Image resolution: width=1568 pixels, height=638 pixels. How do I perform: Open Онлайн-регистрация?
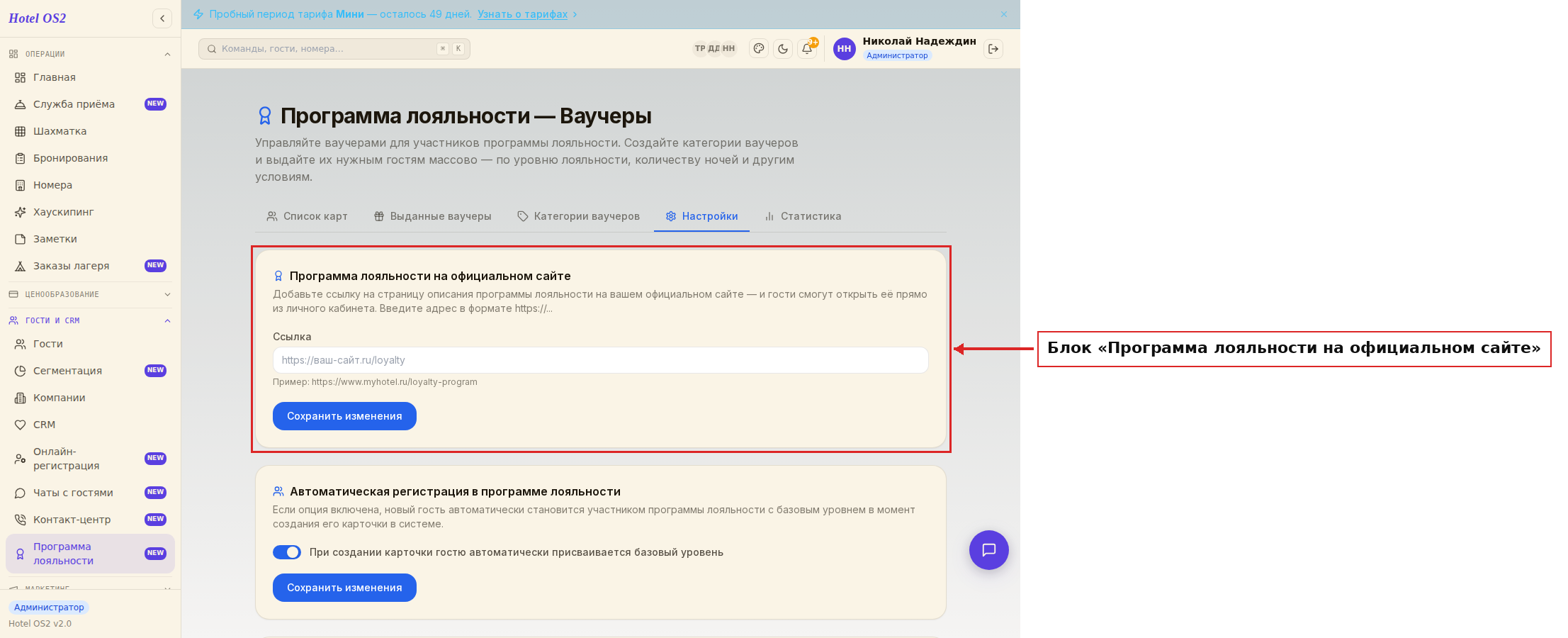[x=90, y=459]
